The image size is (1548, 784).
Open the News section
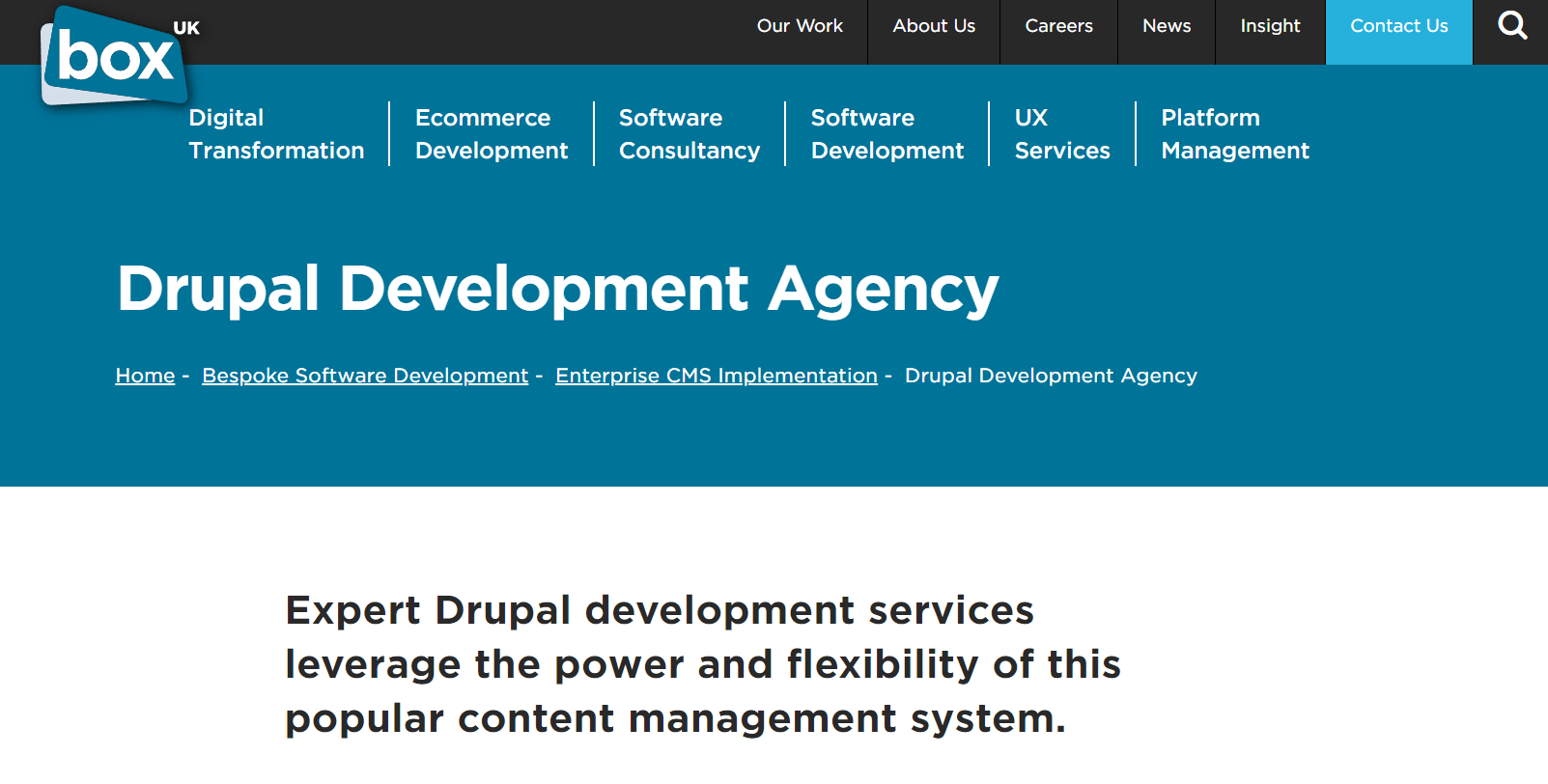(x=1166, y=26)
